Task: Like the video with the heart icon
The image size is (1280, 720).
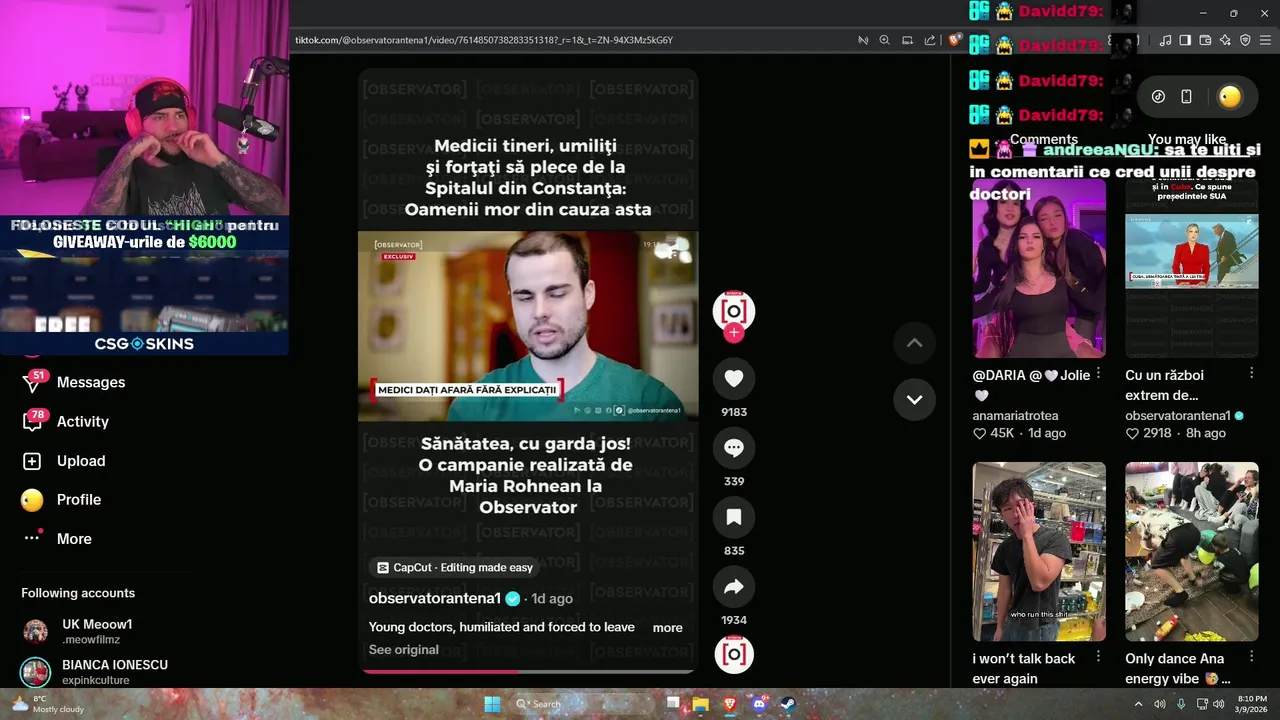Action: [x=734, y=378]
